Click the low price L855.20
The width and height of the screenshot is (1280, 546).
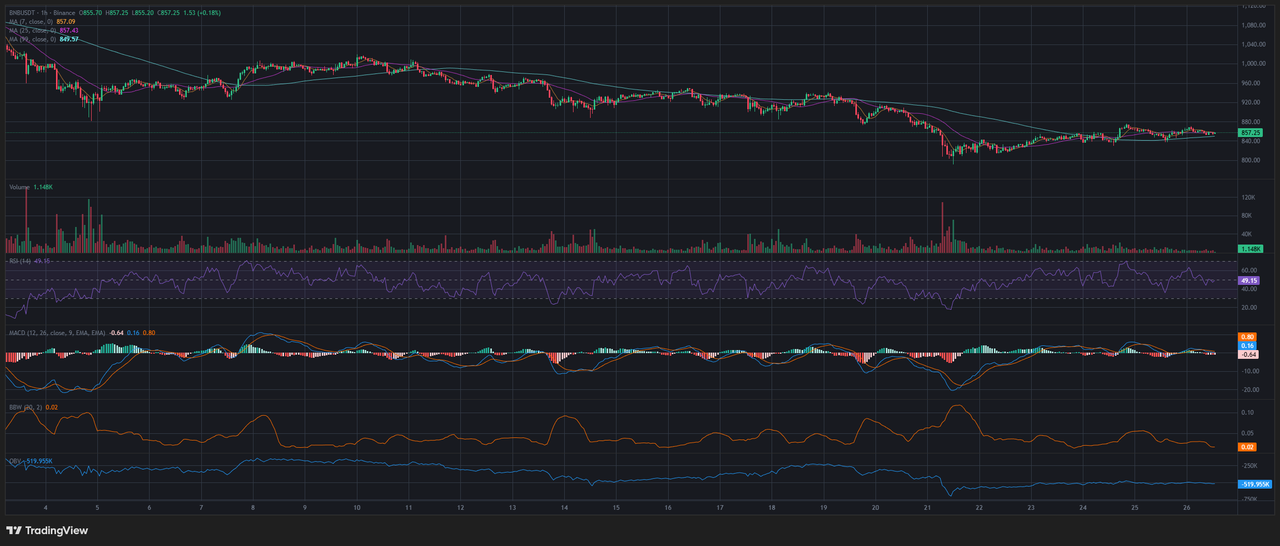143,12
